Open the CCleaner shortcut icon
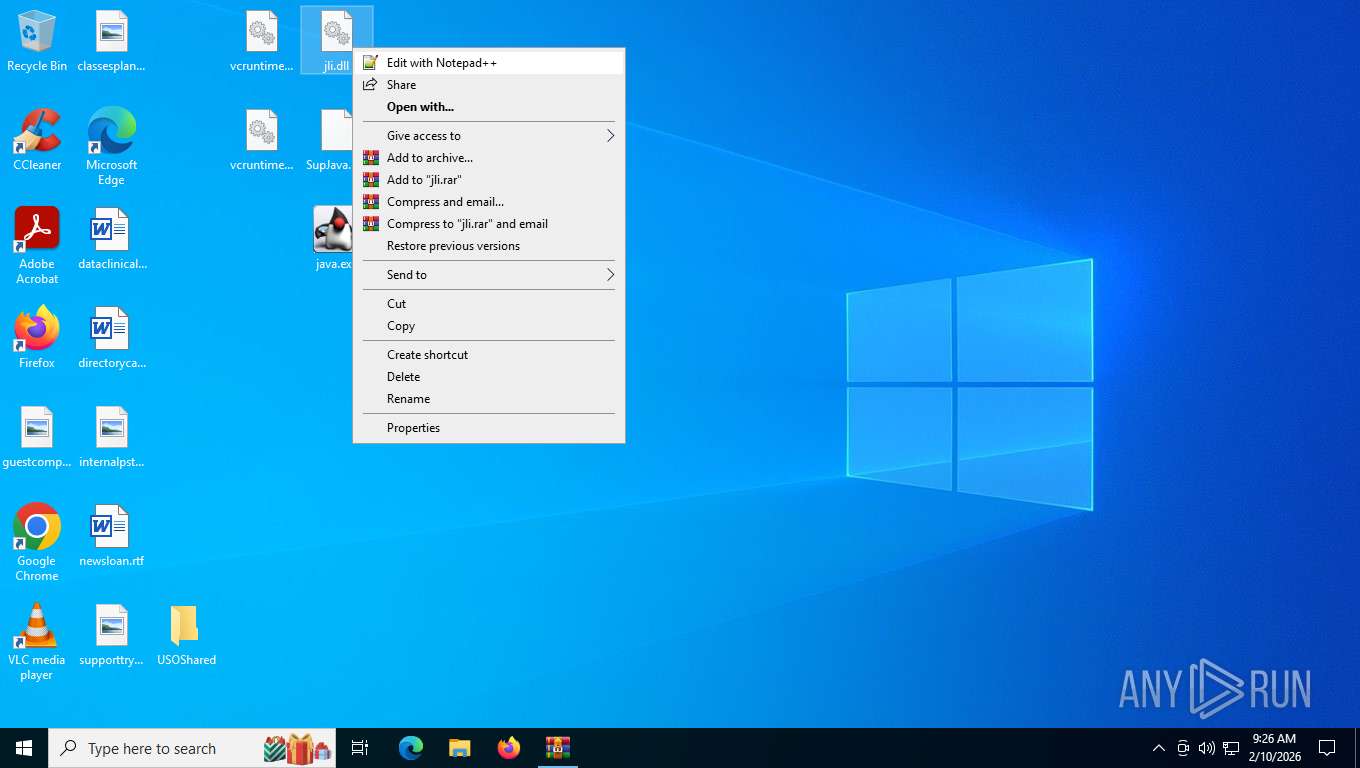 37,140
